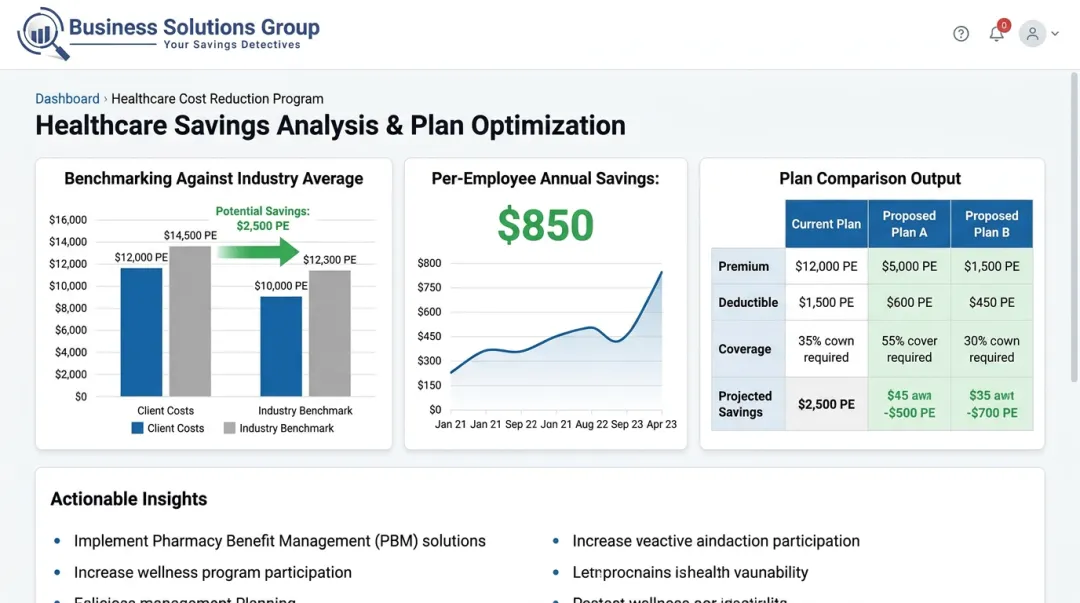Click the Healthcare Cost Reduction Program breadcrumb

point(217,99)
